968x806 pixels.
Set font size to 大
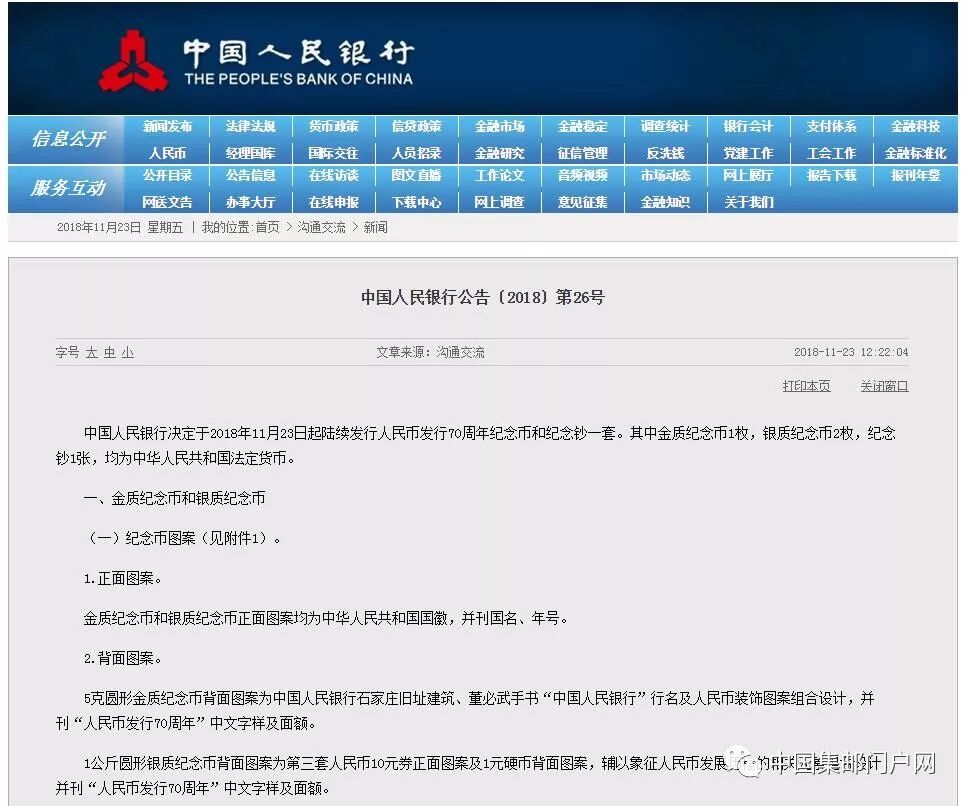[x=91, y=352]
